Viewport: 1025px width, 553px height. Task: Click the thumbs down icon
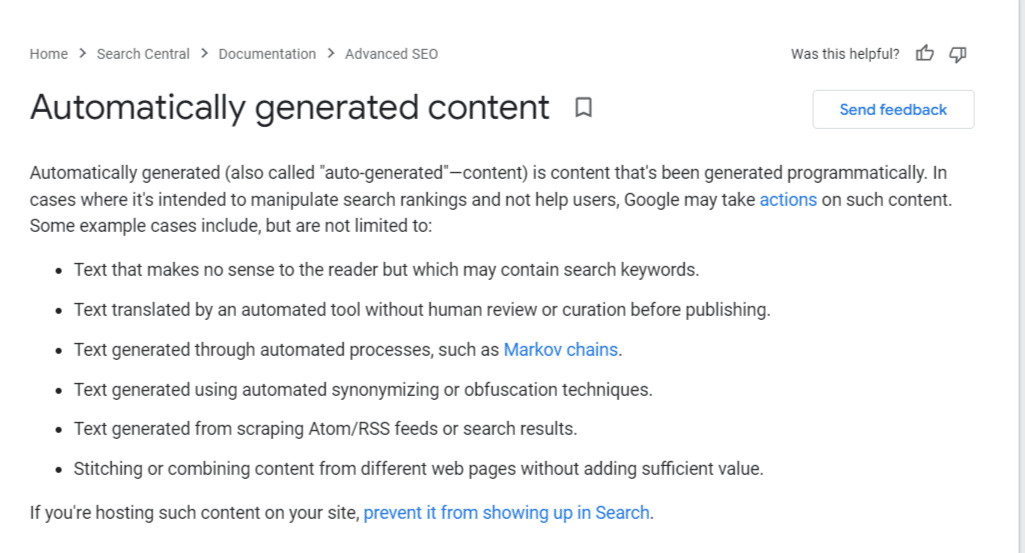958,54
